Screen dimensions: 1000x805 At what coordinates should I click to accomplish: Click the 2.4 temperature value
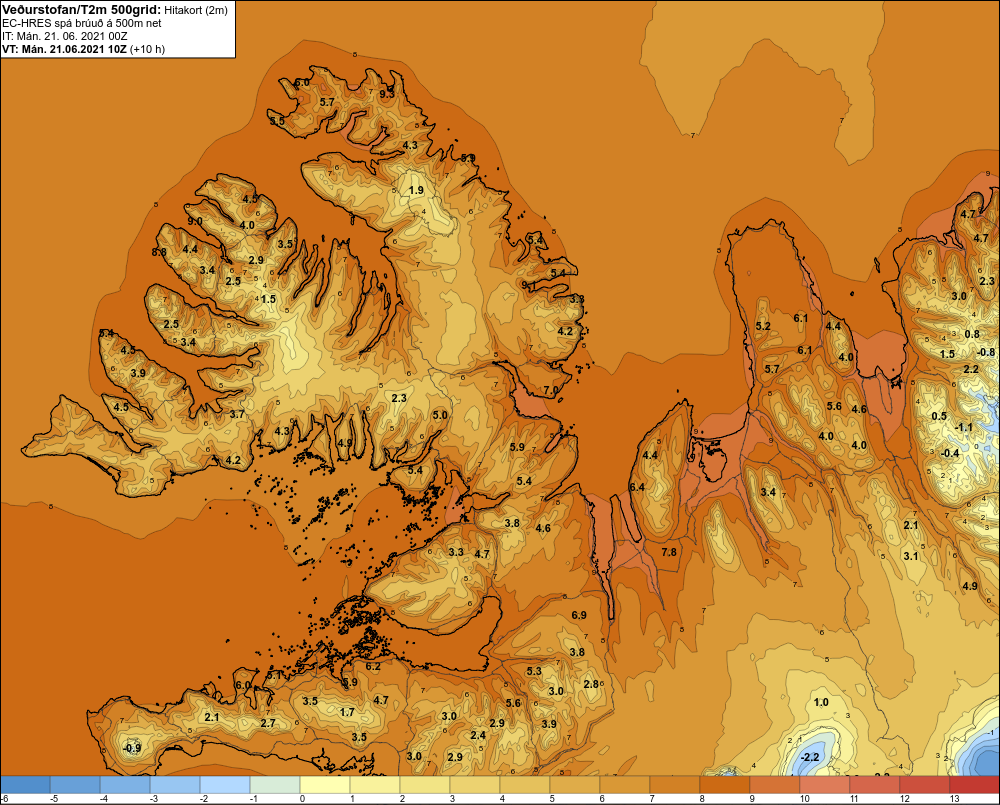(x=478, y=735)
